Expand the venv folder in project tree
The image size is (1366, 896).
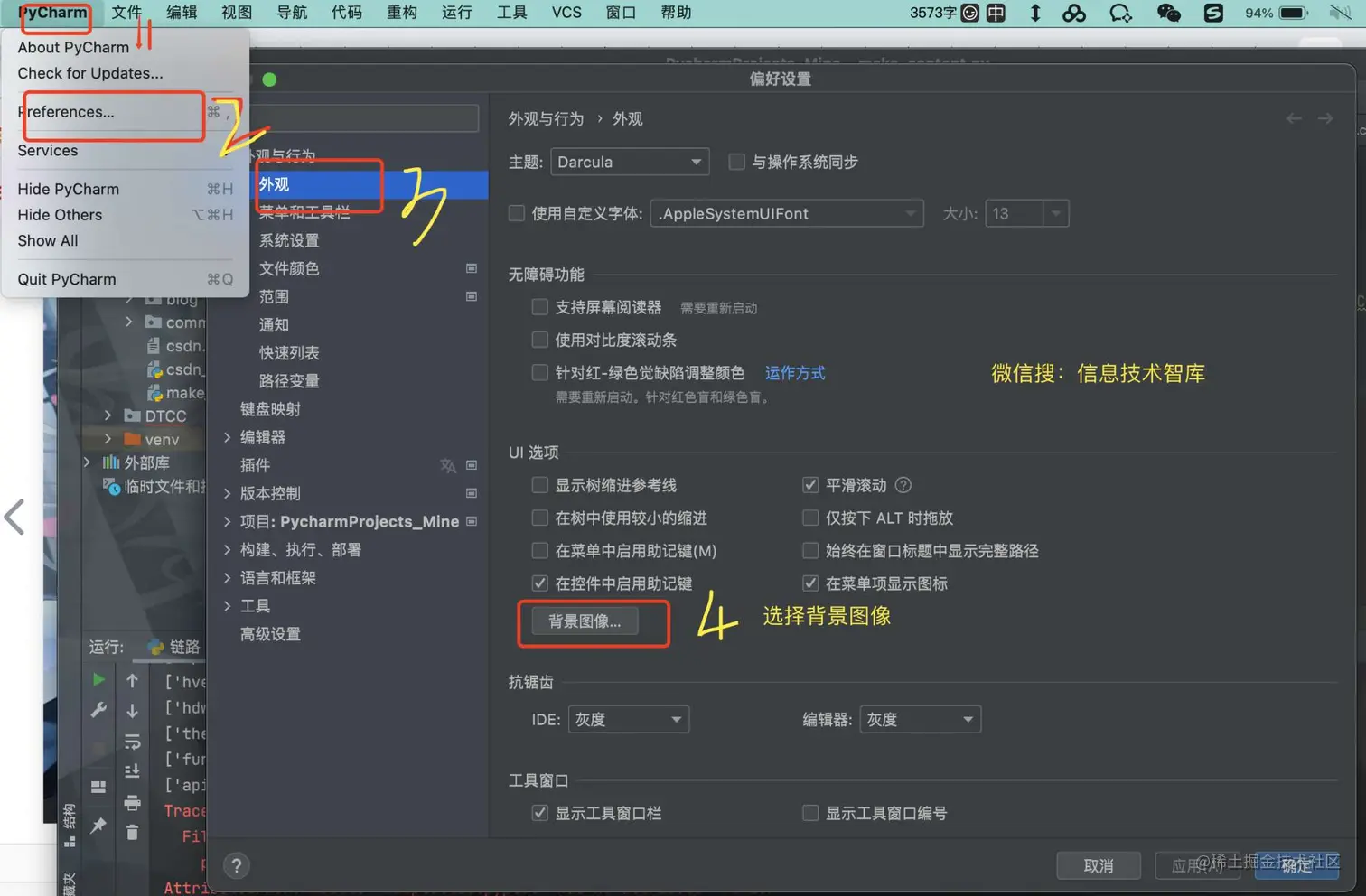[108, 439]
